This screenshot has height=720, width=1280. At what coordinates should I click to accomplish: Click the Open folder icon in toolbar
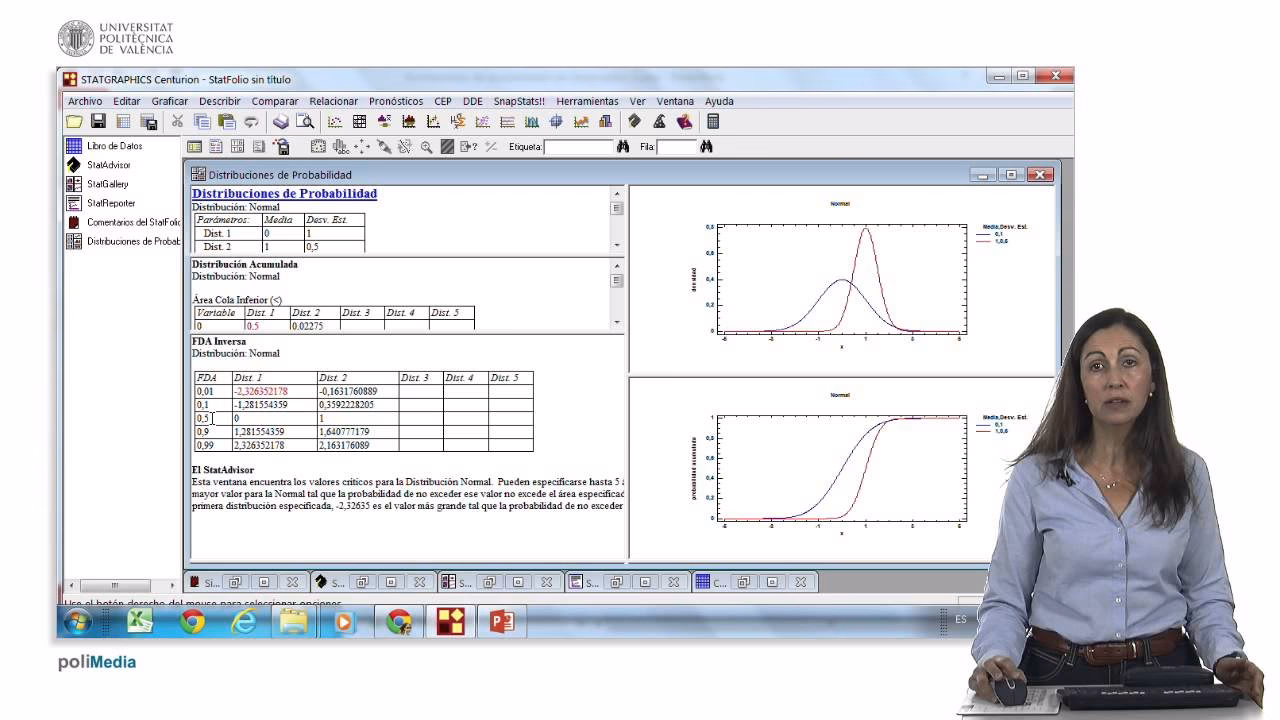click(x=74, y=122)
